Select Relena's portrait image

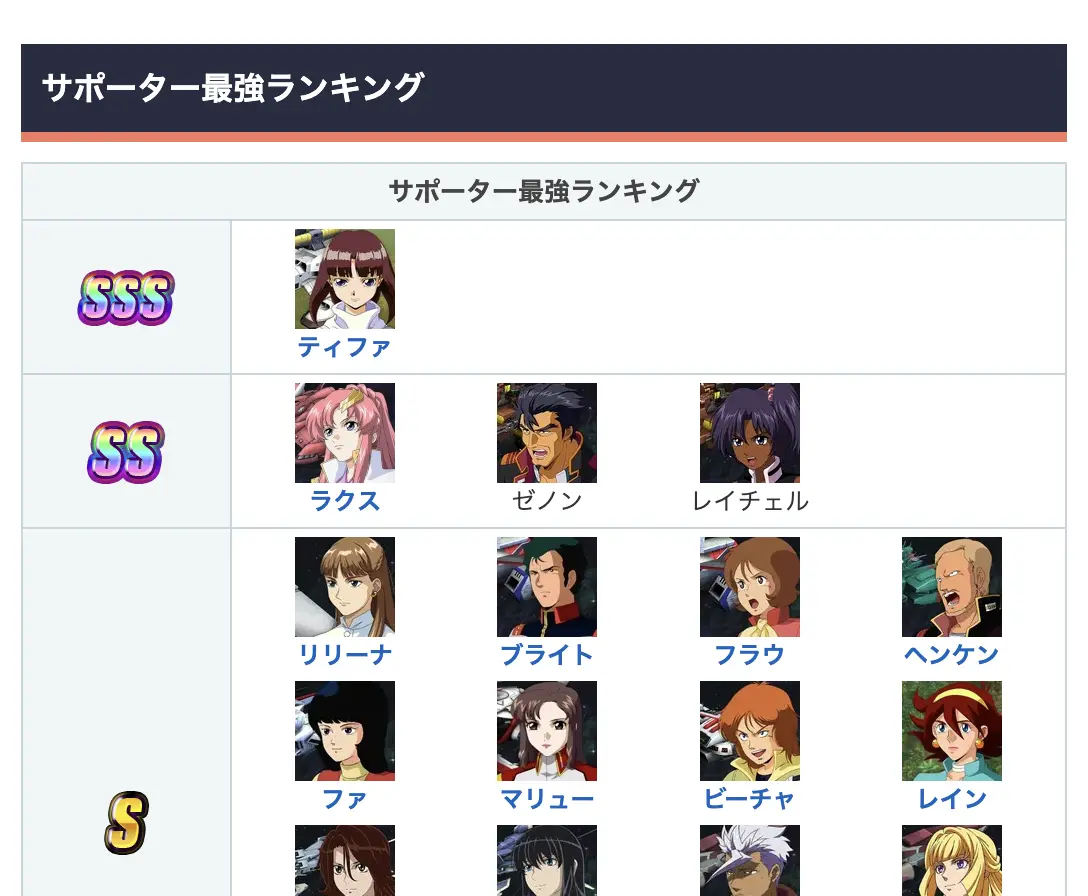[345, 586]
